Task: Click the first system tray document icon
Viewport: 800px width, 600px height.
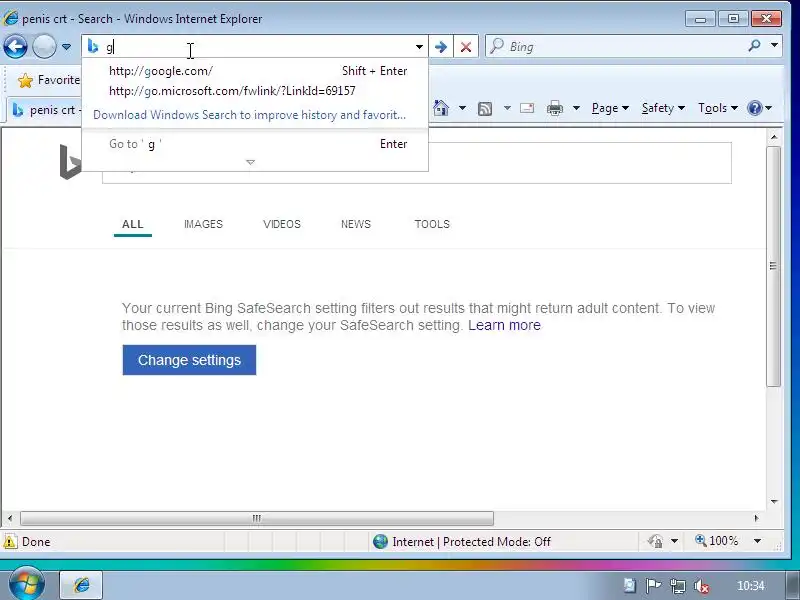Action: (630, 586)
